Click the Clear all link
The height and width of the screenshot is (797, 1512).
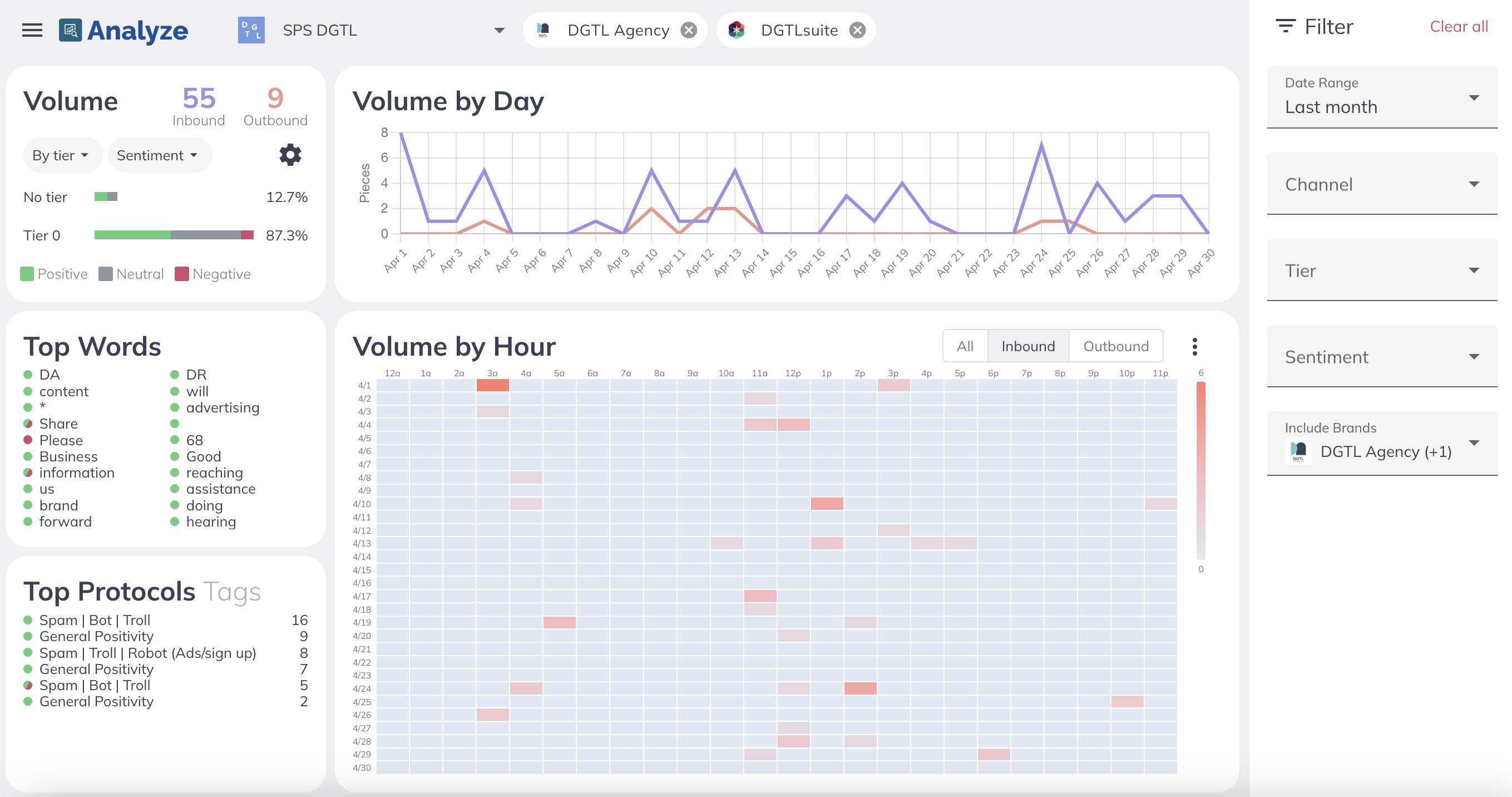point(1459,26)
